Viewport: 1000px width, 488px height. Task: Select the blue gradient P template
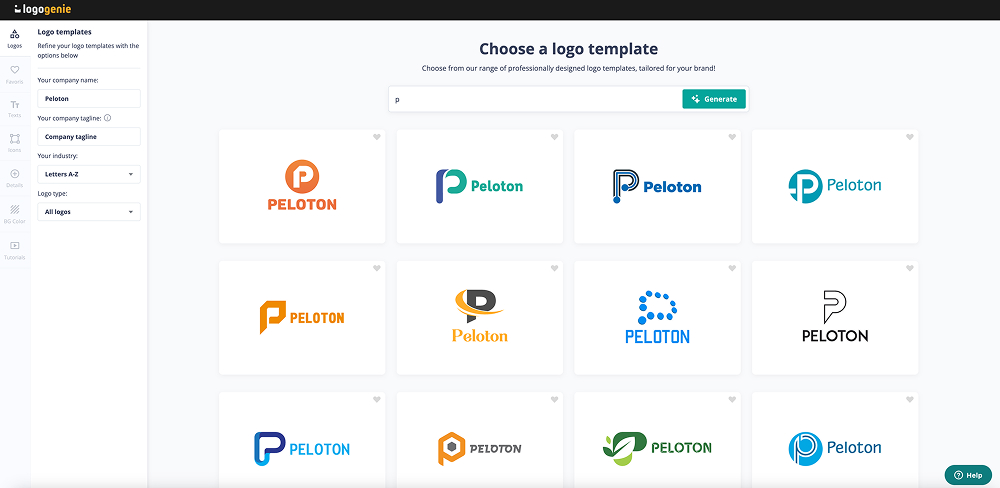tap(302, 440)
